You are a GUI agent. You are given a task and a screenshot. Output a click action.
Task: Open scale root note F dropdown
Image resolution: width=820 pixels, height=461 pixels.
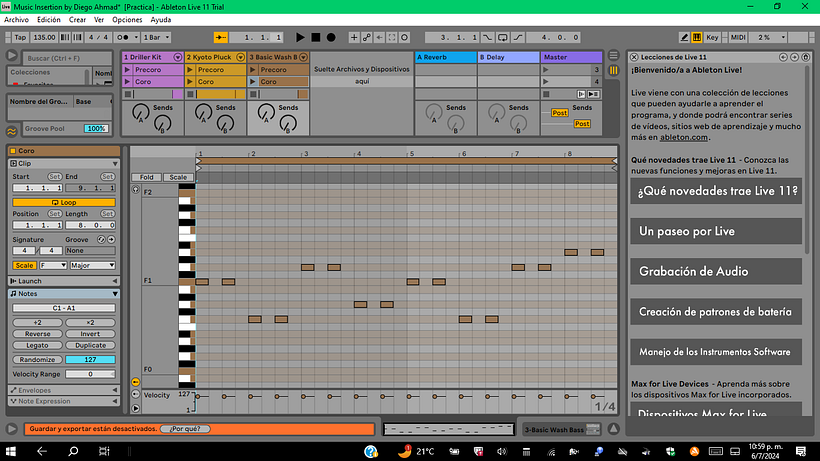click(x=53, y=266)
